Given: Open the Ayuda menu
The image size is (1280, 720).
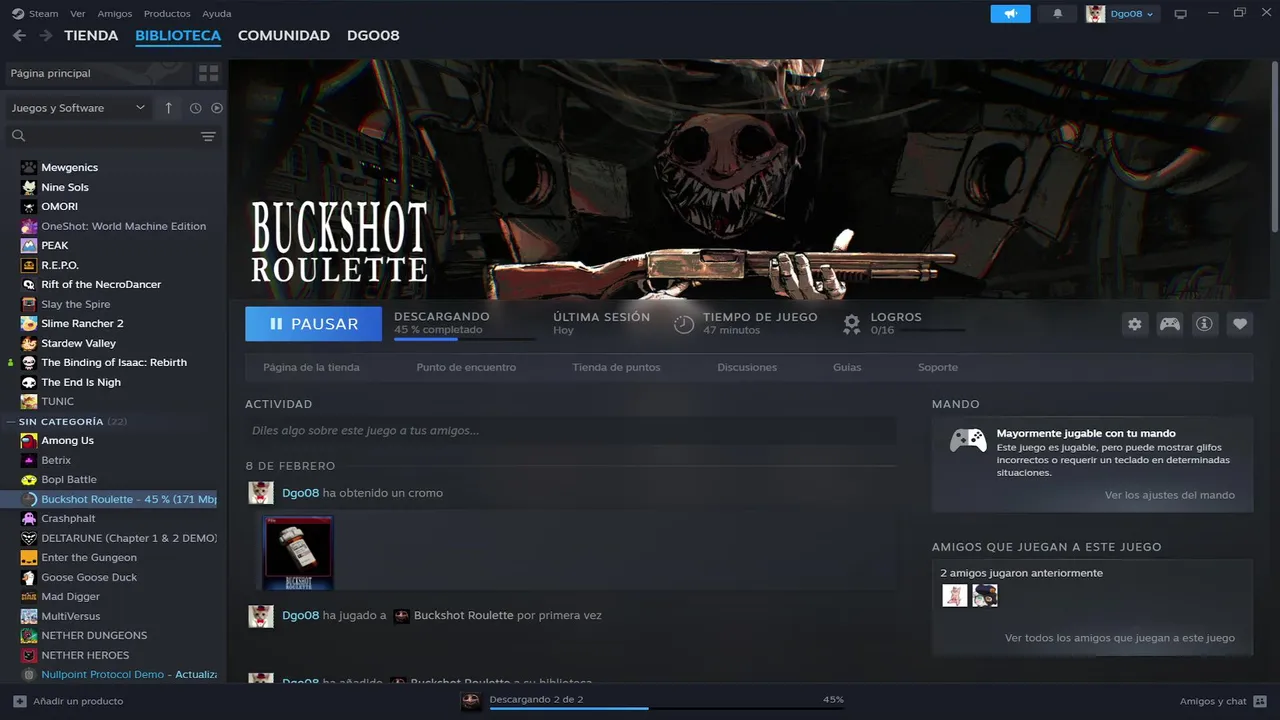Looking at the screenshot, I should pos(216,14).
